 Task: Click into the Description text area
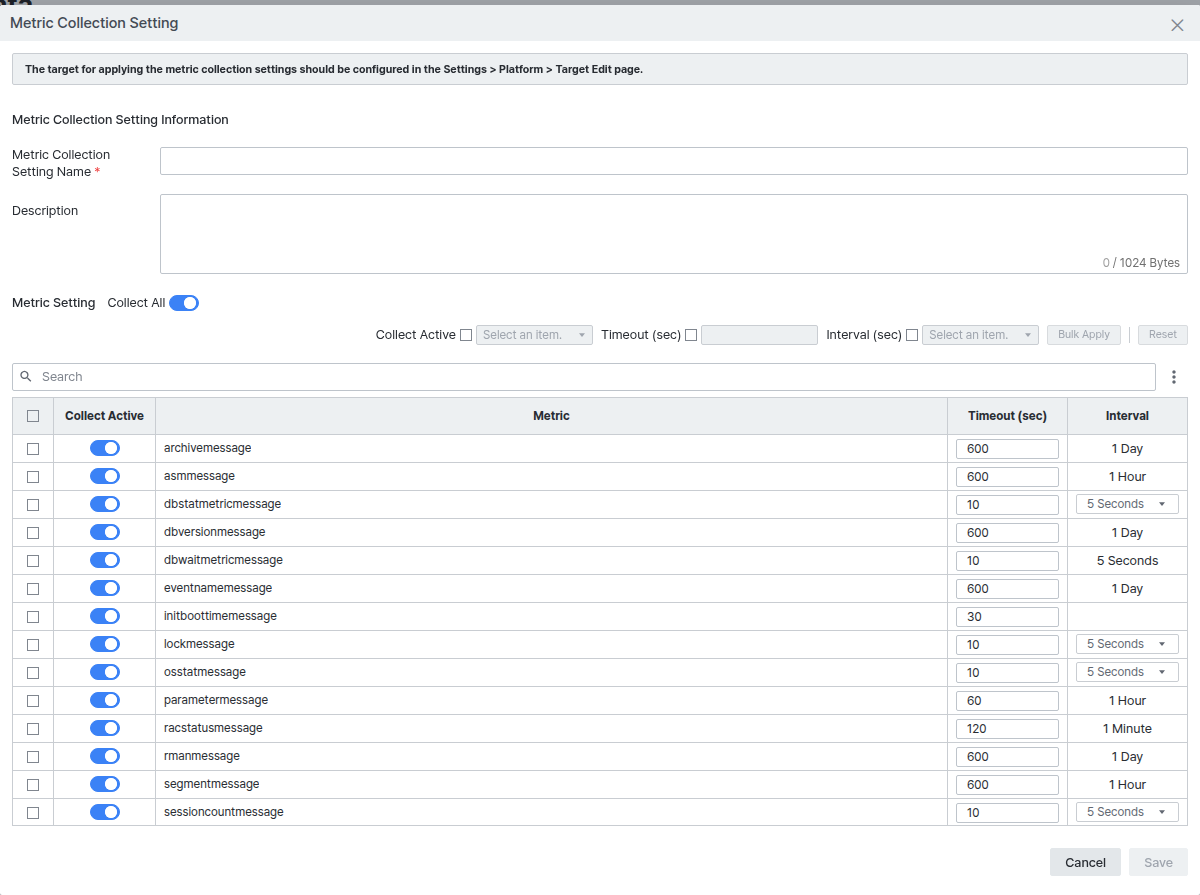[x=674, y=234]
